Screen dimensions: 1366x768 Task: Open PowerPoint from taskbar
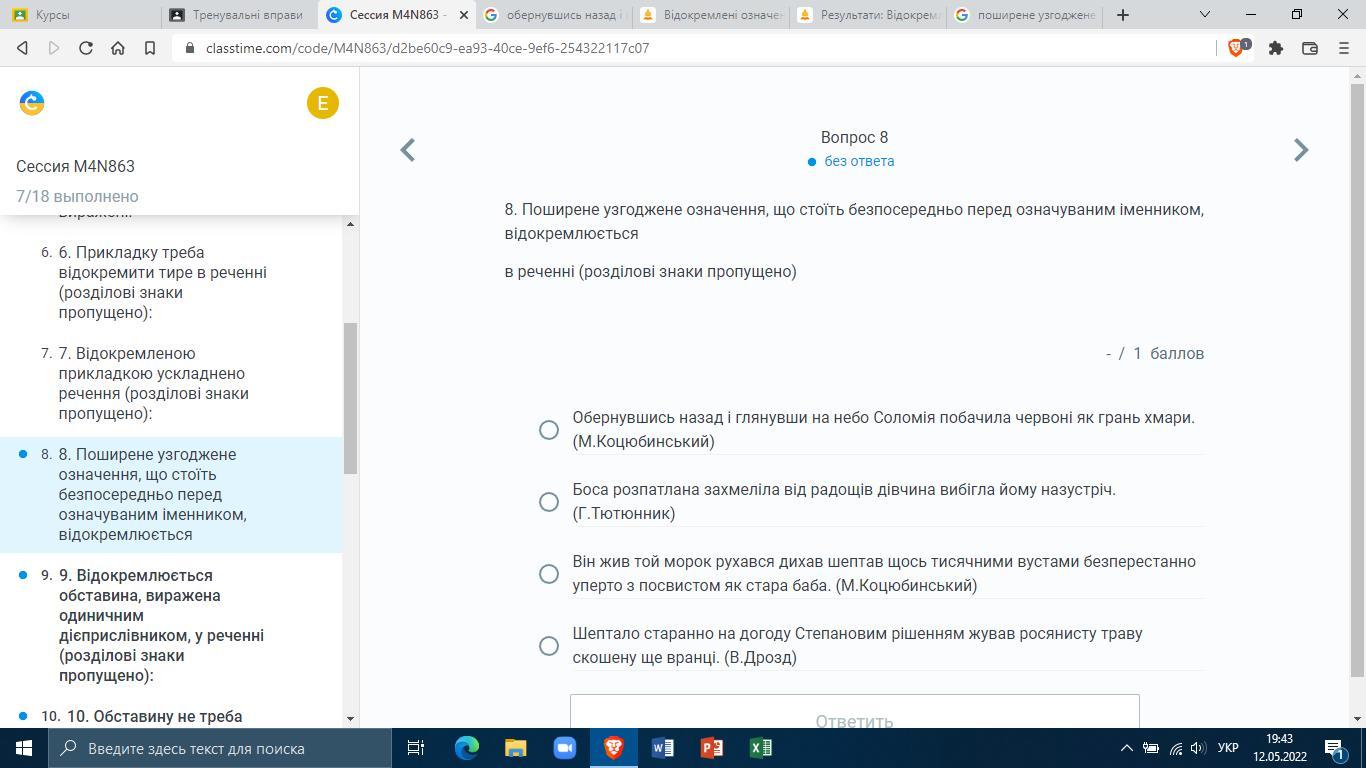coord(711,748)
